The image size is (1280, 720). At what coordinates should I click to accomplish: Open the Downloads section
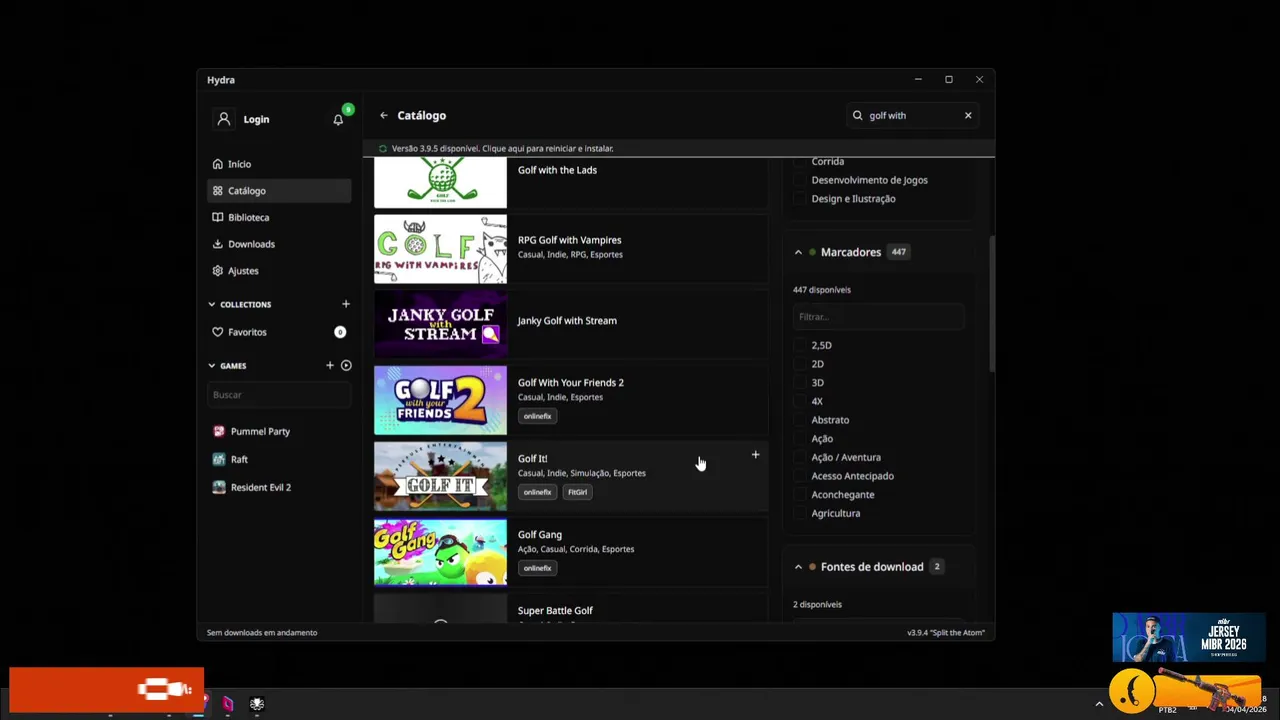(x=279, y=244)
